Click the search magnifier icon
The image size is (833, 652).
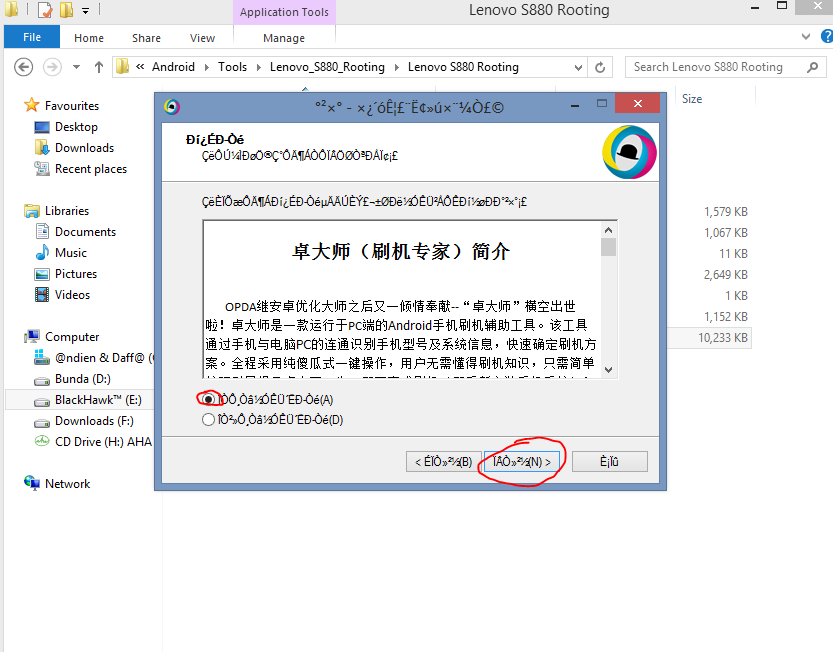point(813,67)
